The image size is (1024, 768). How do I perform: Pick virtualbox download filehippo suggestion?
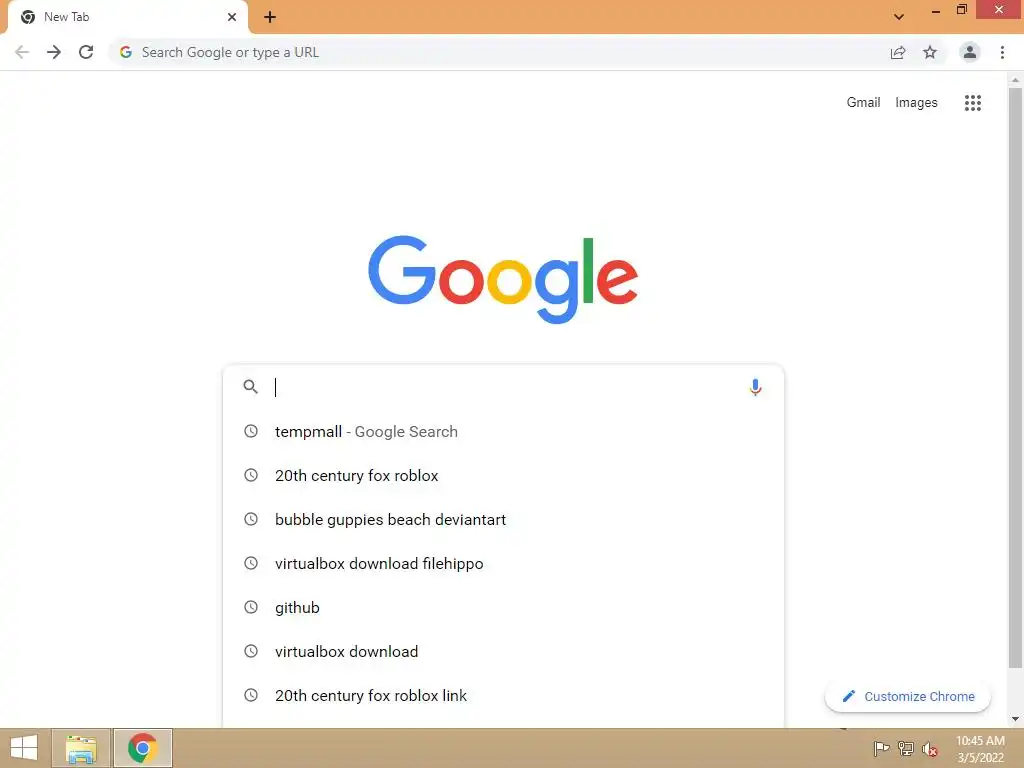[503, 563]
